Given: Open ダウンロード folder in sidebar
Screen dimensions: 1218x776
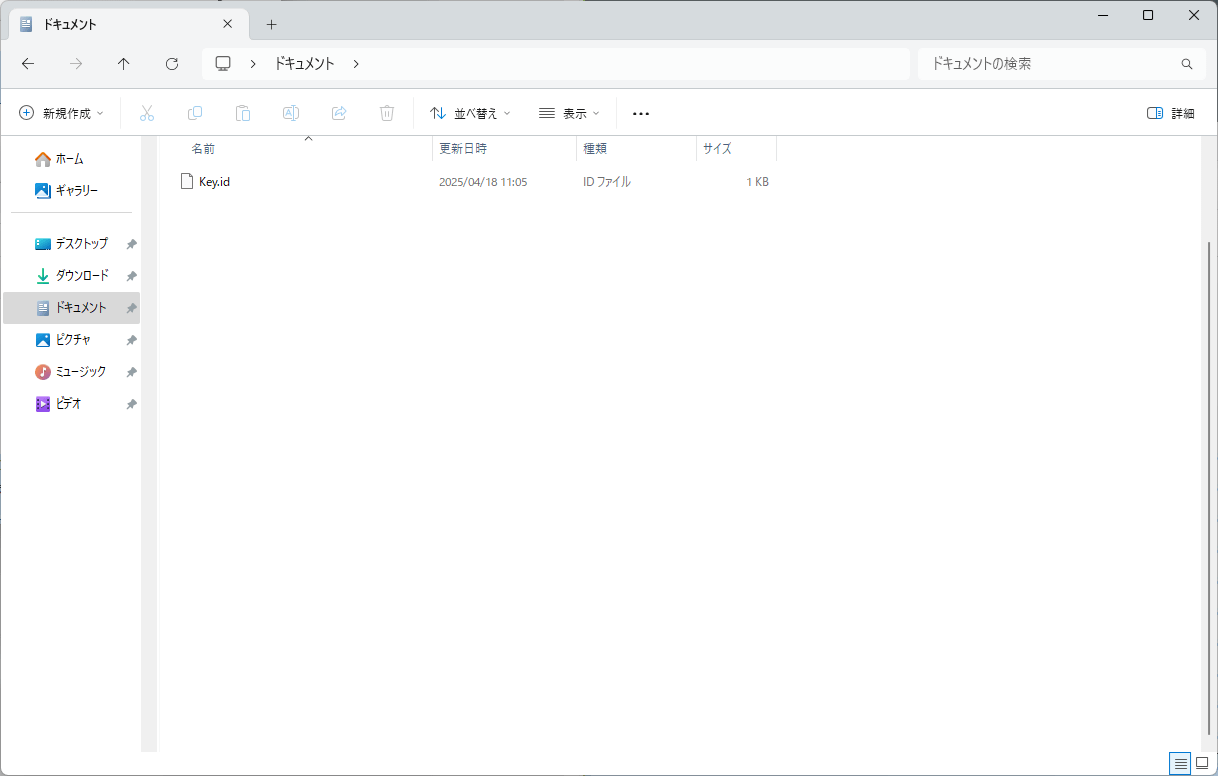Looking at the screenshot, I should (x=81, y=276).
